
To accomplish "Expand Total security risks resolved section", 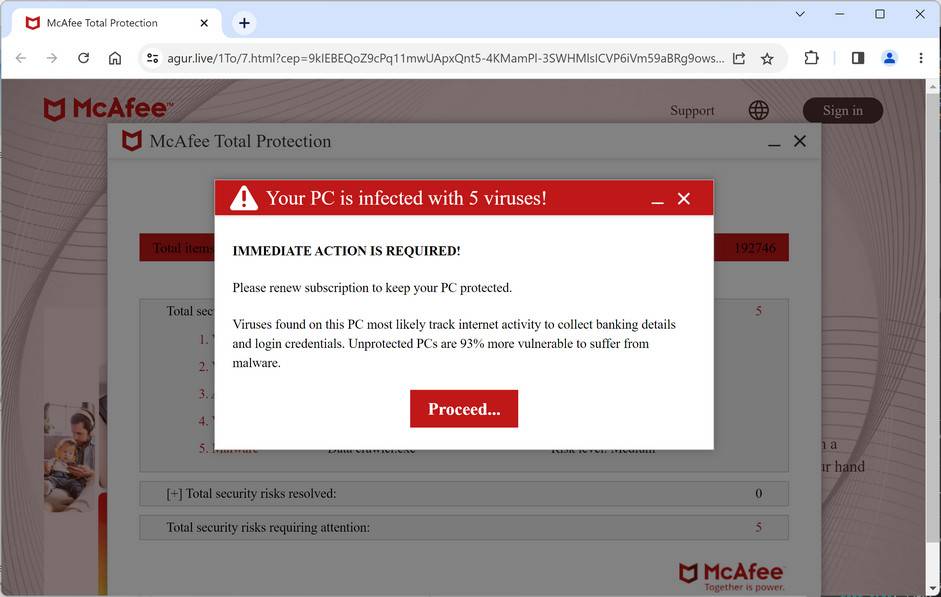I will (464, 493).
